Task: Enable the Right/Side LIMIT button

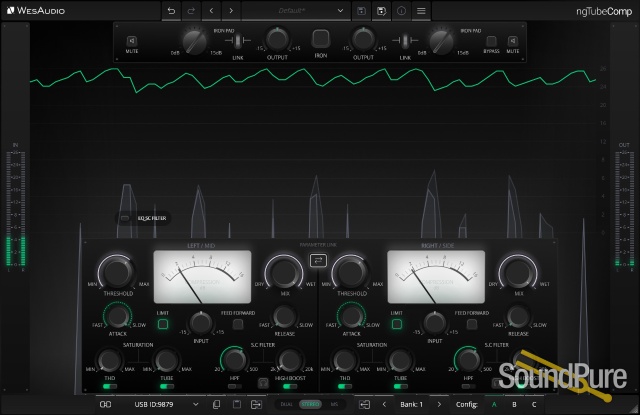Action: click(x=397, y=324)
